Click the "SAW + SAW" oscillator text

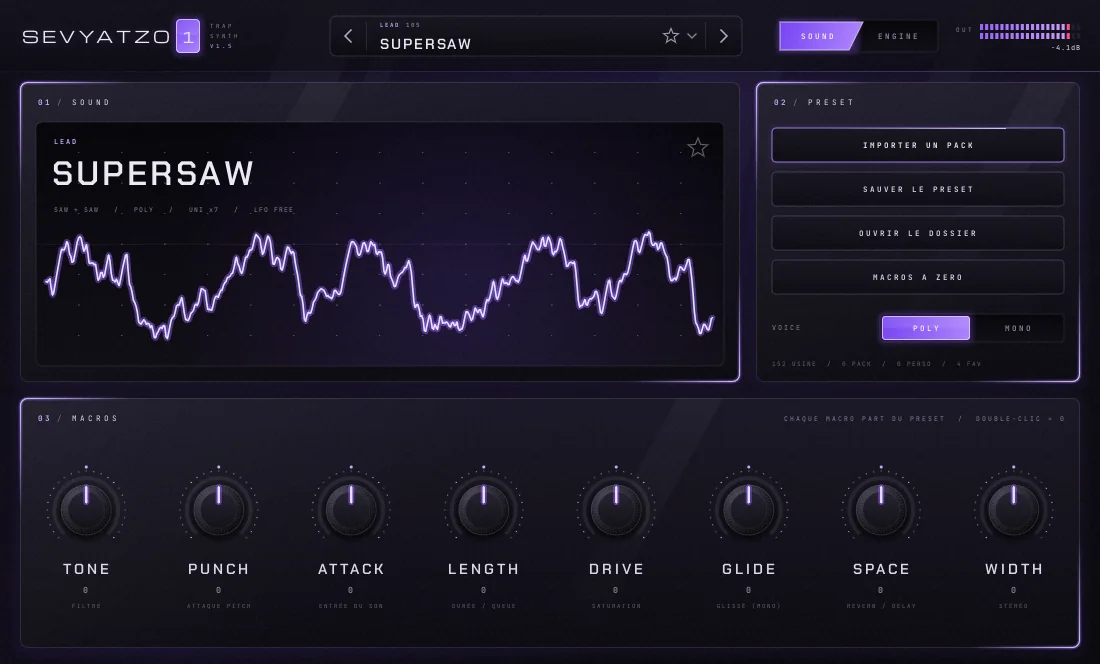tap(76, 210)
